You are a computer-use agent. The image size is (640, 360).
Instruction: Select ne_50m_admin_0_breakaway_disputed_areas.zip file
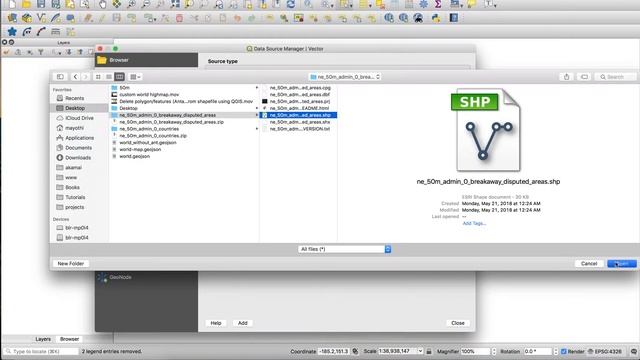tap(171, 122)
